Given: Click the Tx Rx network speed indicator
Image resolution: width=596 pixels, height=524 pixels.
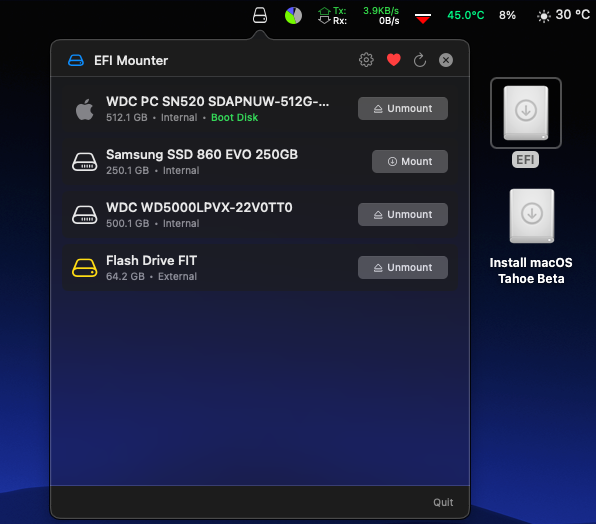Looking at the screenshot, I should click(x=358, y=16).
